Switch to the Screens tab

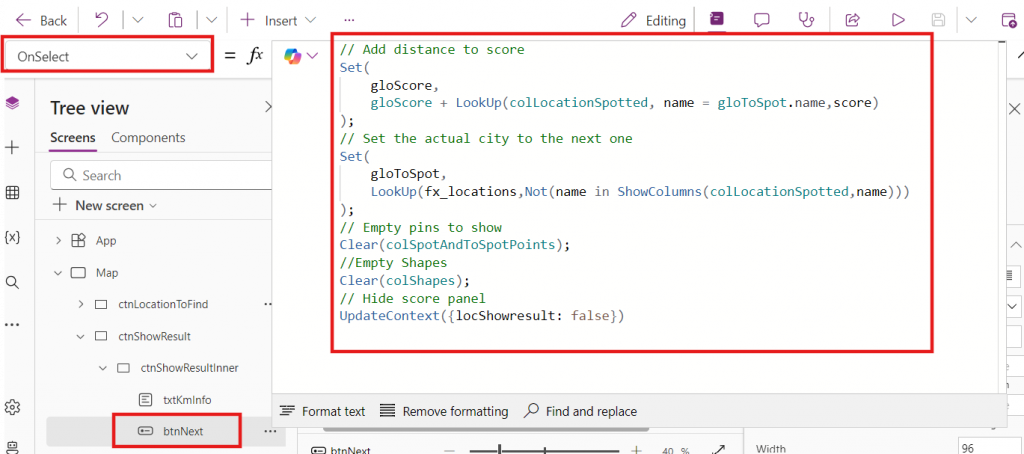coord(72,138)
